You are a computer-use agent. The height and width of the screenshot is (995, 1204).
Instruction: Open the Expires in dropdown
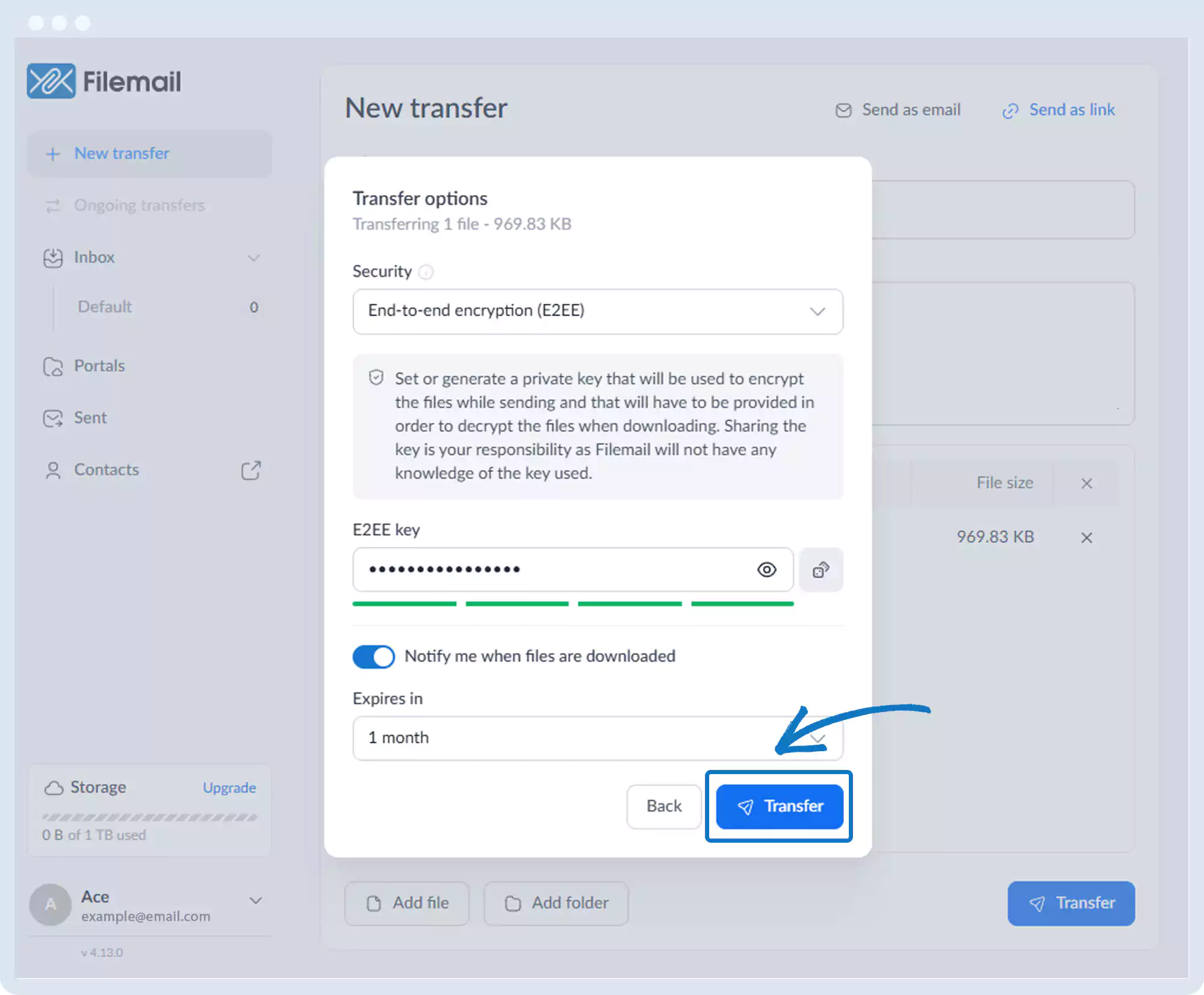pyautogui.click(x=597, y=738)
